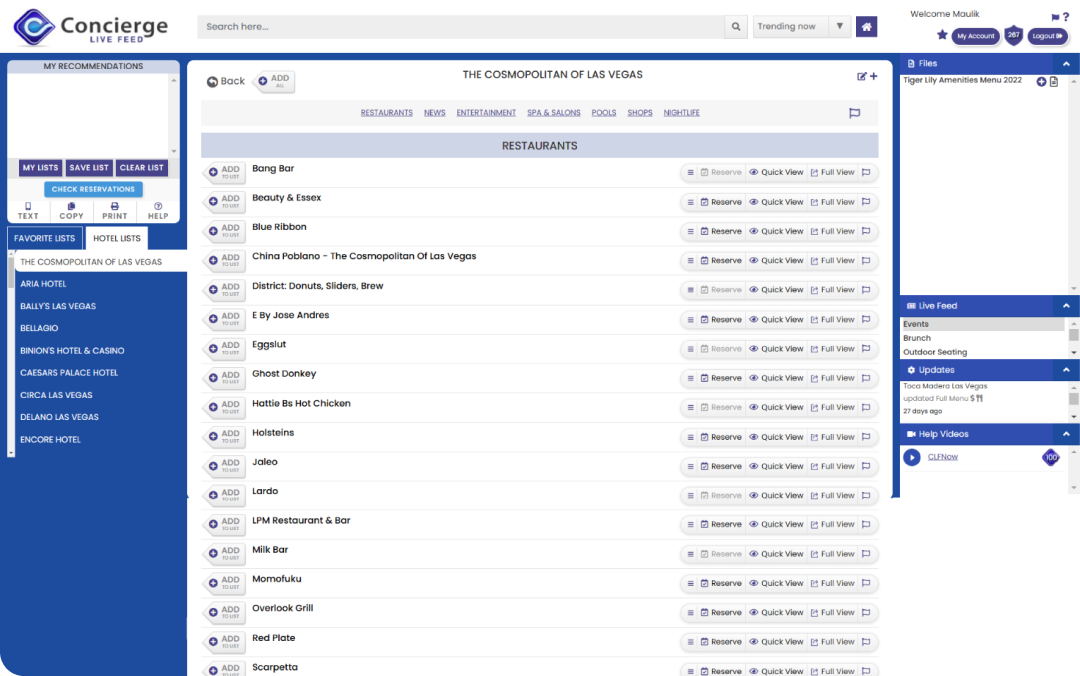
Task: Click the search magnifier icon
Action: tap(736, 27)
